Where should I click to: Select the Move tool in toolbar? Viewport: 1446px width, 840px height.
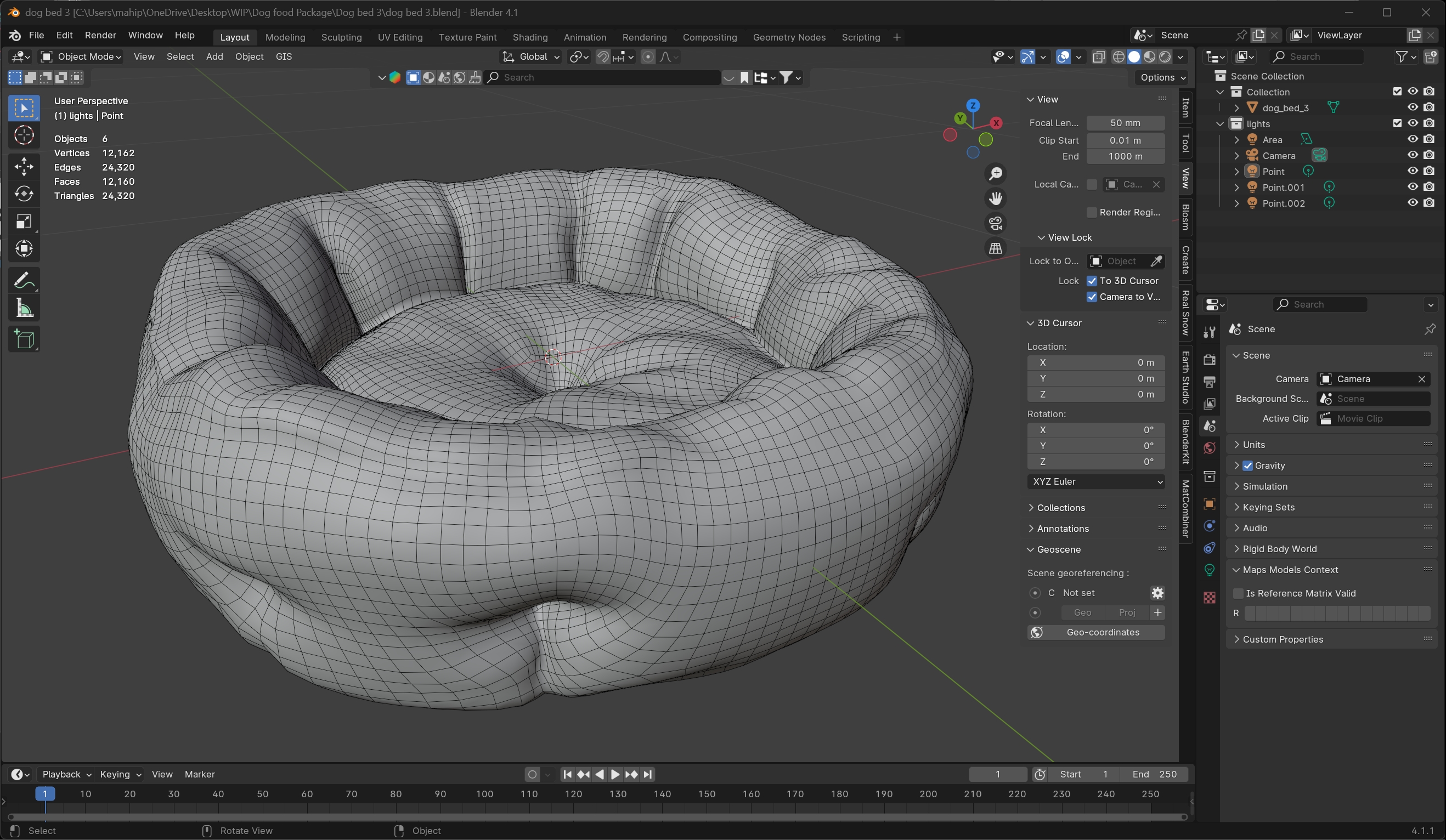click(24, 167)
